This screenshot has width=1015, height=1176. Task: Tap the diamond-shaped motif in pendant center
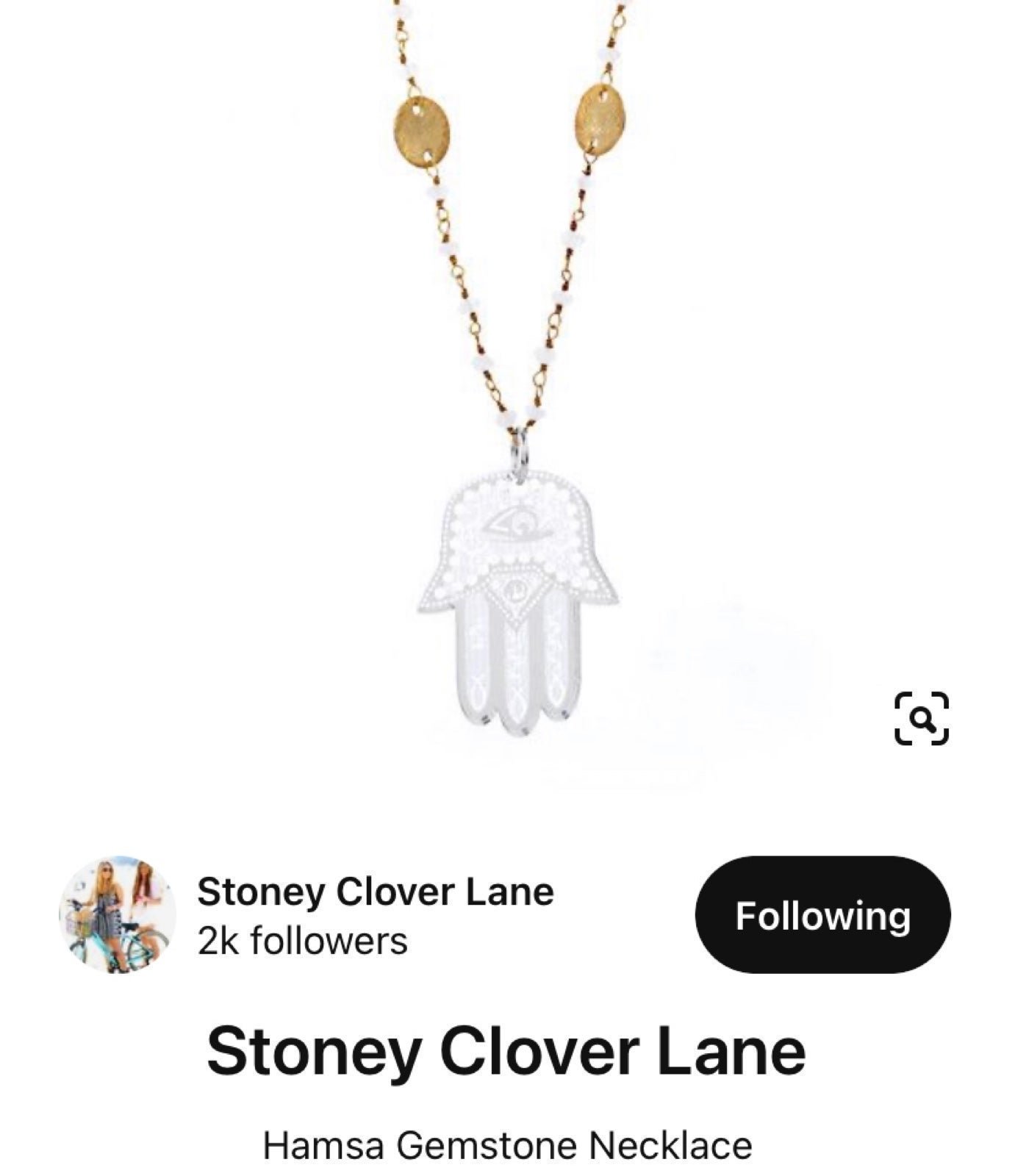[517, 592]
